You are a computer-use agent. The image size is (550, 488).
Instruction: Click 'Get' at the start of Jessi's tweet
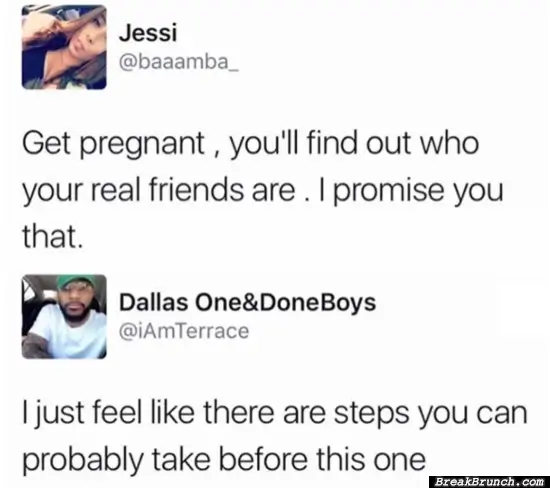(x=47, y=143)
